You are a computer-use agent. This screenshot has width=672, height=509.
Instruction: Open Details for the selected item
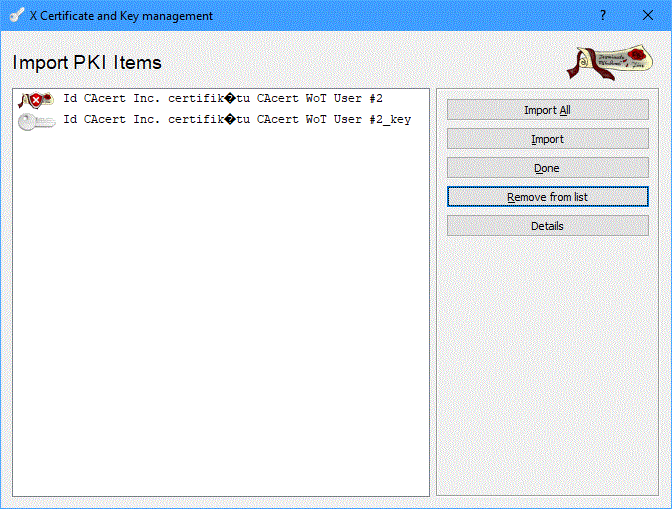point(547,226)
